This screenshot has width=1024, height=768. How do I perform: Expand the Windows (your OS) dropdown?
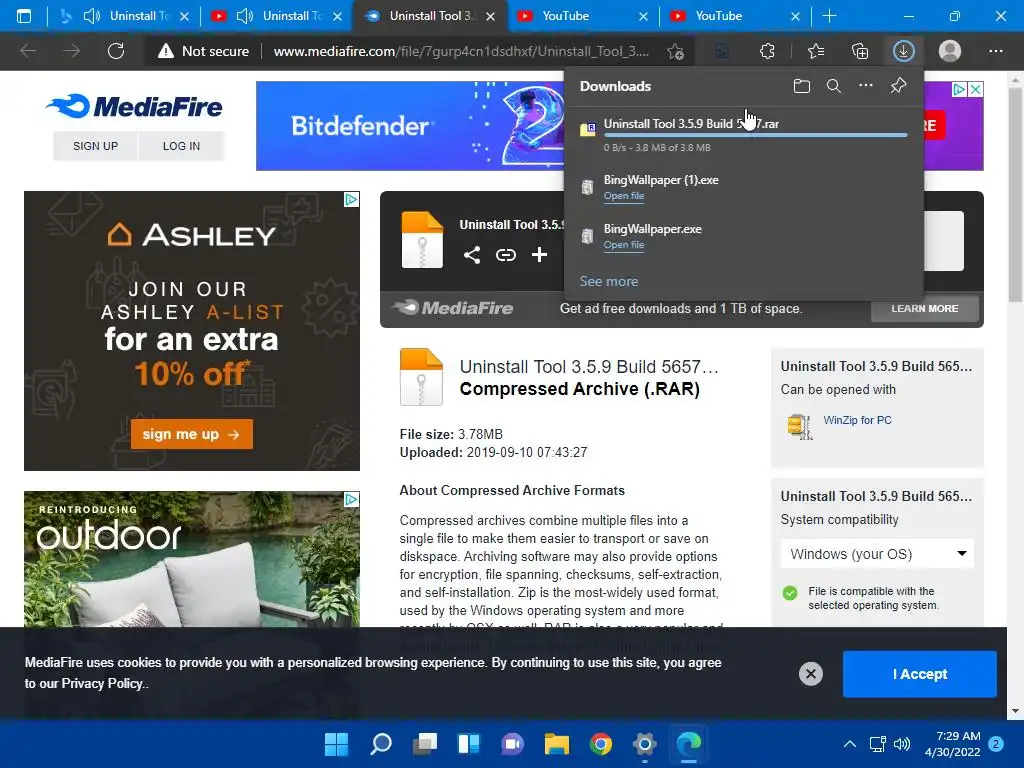pos(876,554)
